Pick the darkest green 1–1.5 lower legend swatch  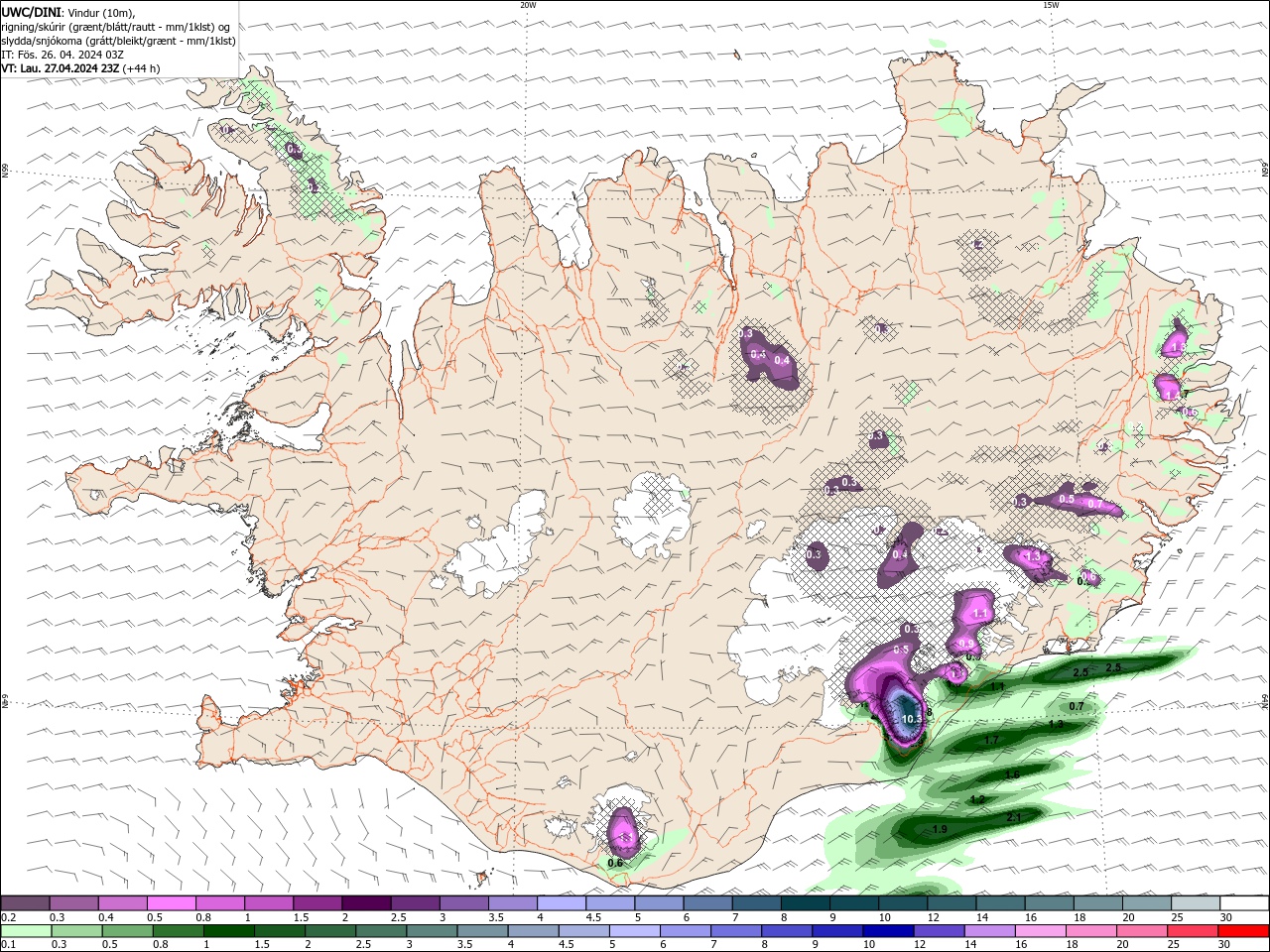pyautogui.click(x=229, y=931)
